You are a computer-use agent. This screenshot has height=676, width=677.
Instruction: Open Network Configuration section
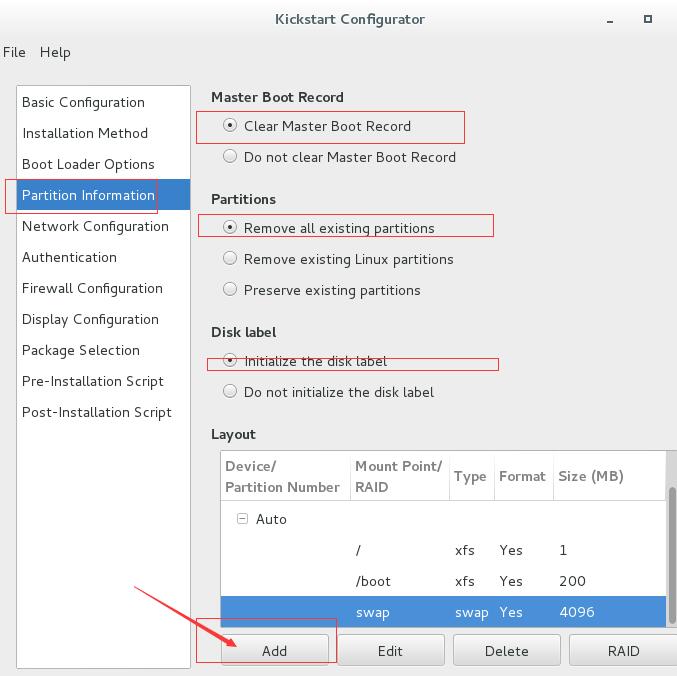click(103, 226)
